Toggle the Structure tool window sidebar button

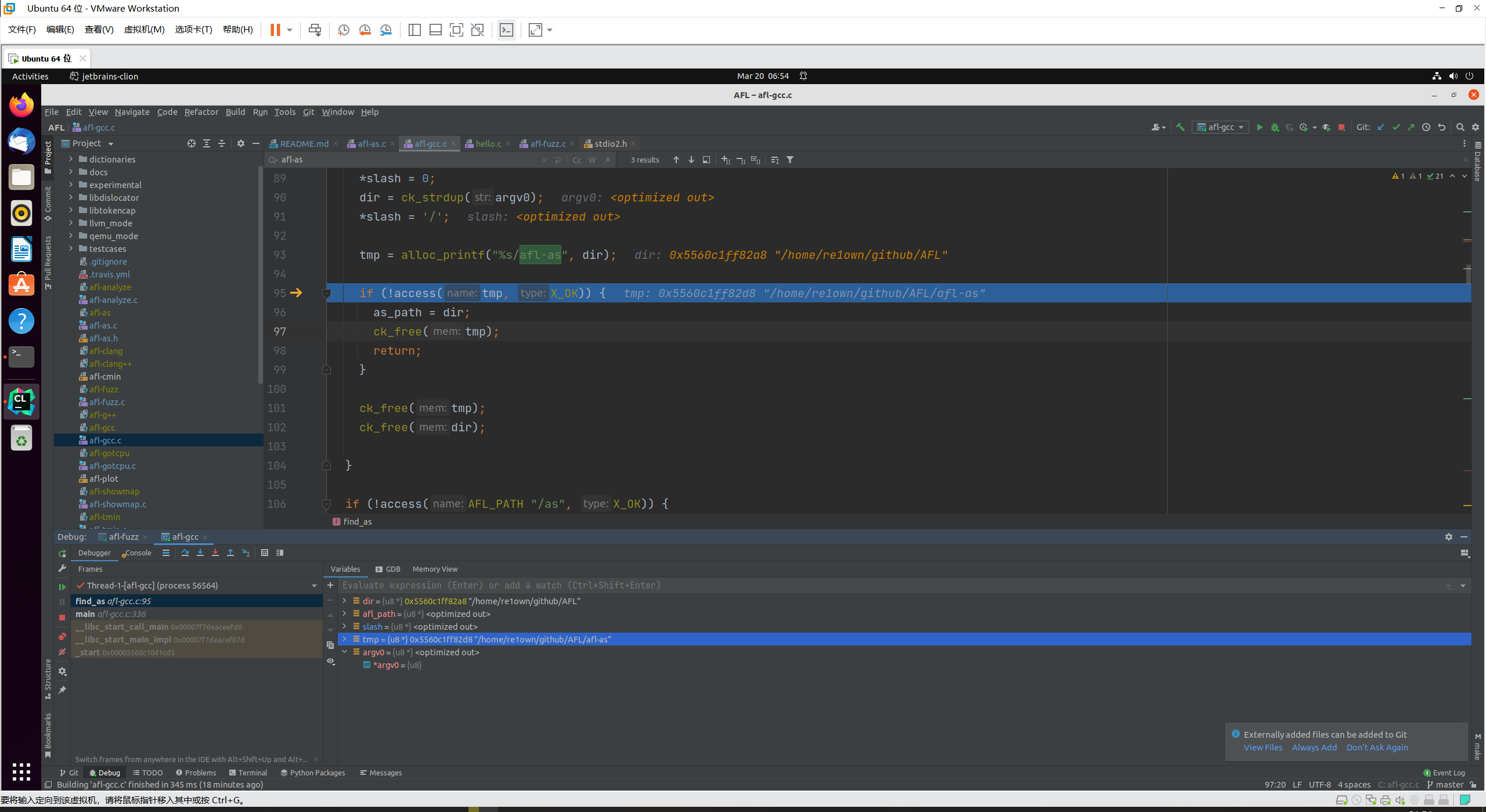[48, 679]
